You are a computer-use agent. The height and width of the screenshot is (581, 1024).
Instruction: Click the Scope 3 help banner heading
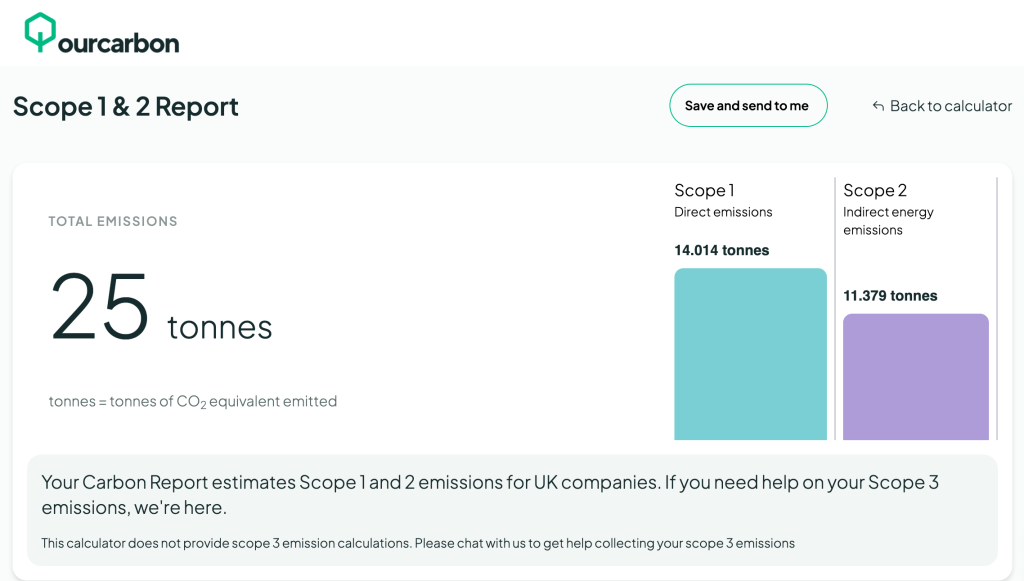[x=490, y=494]
